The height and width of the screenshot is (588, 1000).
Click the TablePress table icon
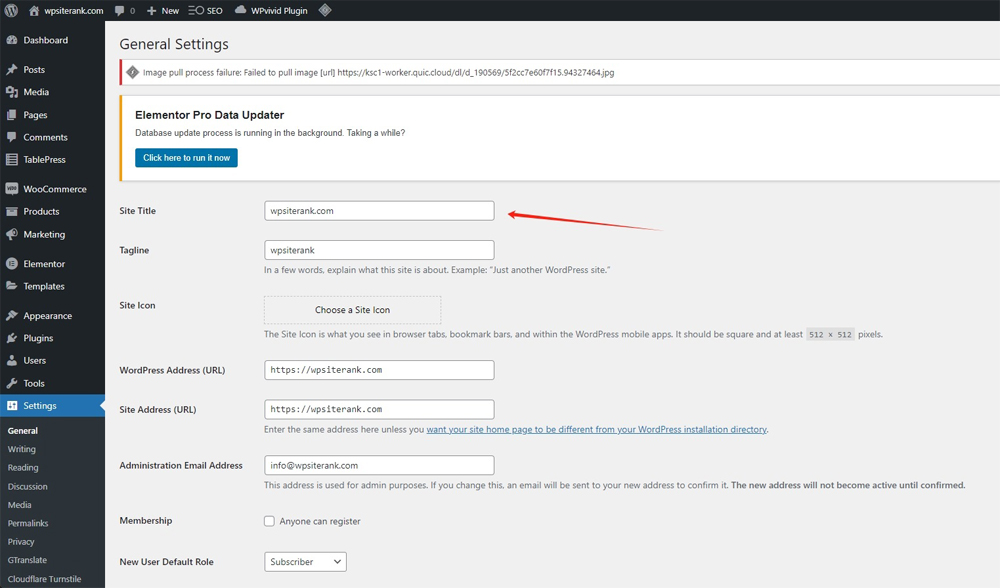[11, 159]
